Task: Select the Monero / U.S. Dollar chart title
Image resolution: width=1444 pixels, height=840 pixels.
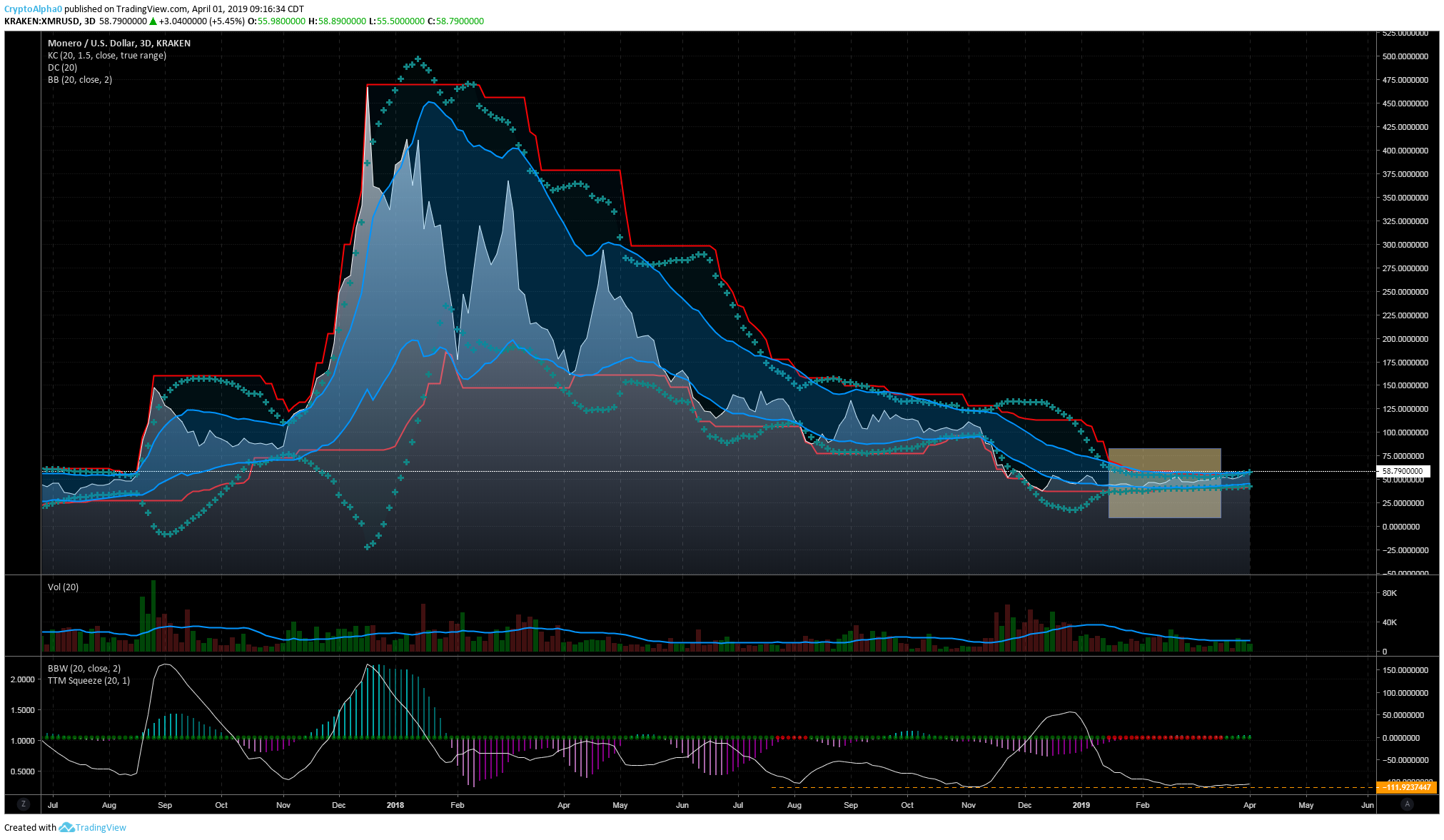Action: click(119, 44)
